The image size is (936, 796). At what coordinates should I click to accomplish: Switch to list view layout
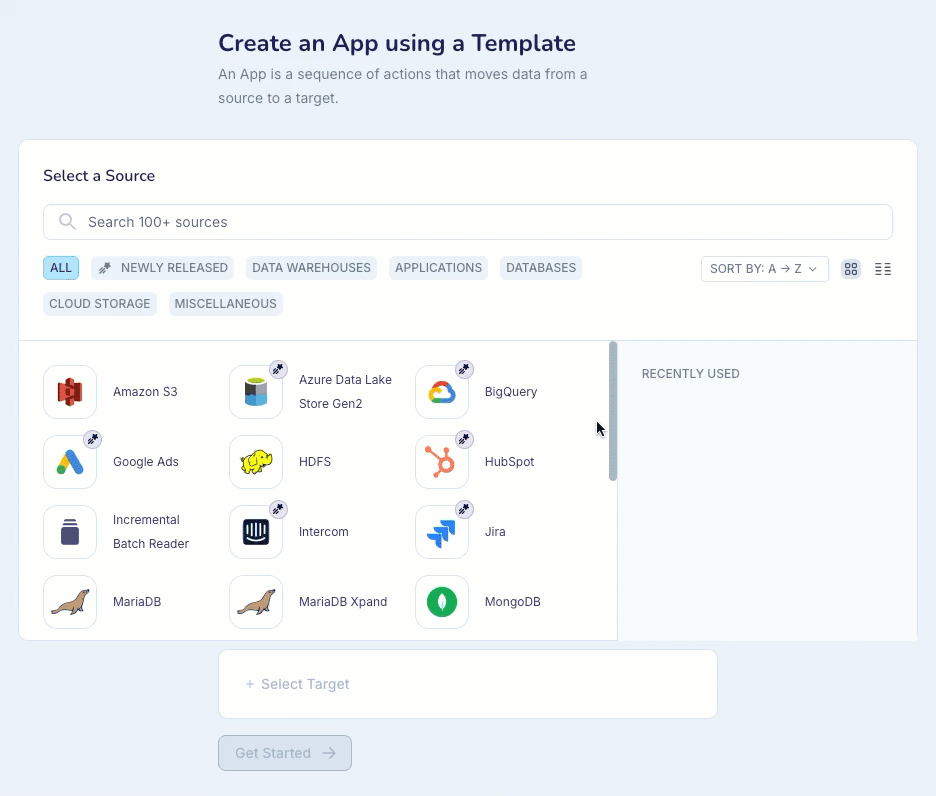pyautogui.click(x=883, y=269)
